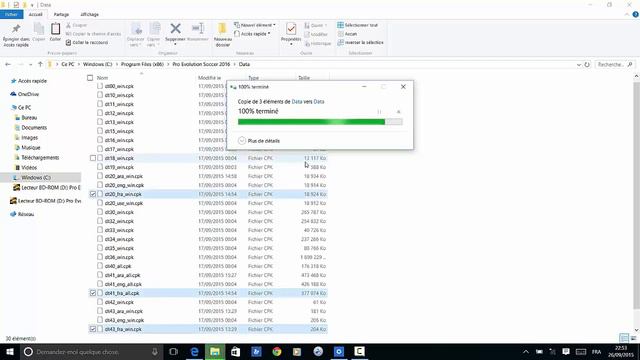Click the OneDrive cloud item in sidebar
640x360 pixels.
click(24, 94)
